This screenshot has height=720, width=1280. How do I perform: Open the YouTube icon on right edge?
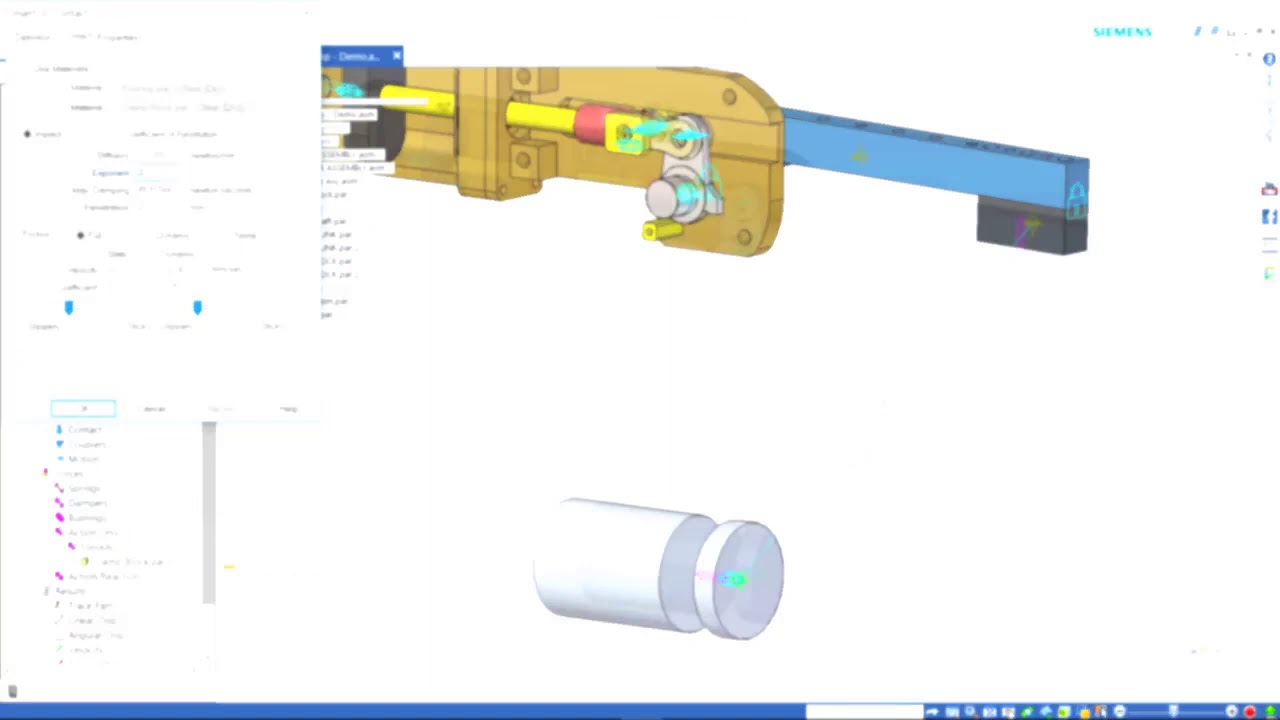1269,190
